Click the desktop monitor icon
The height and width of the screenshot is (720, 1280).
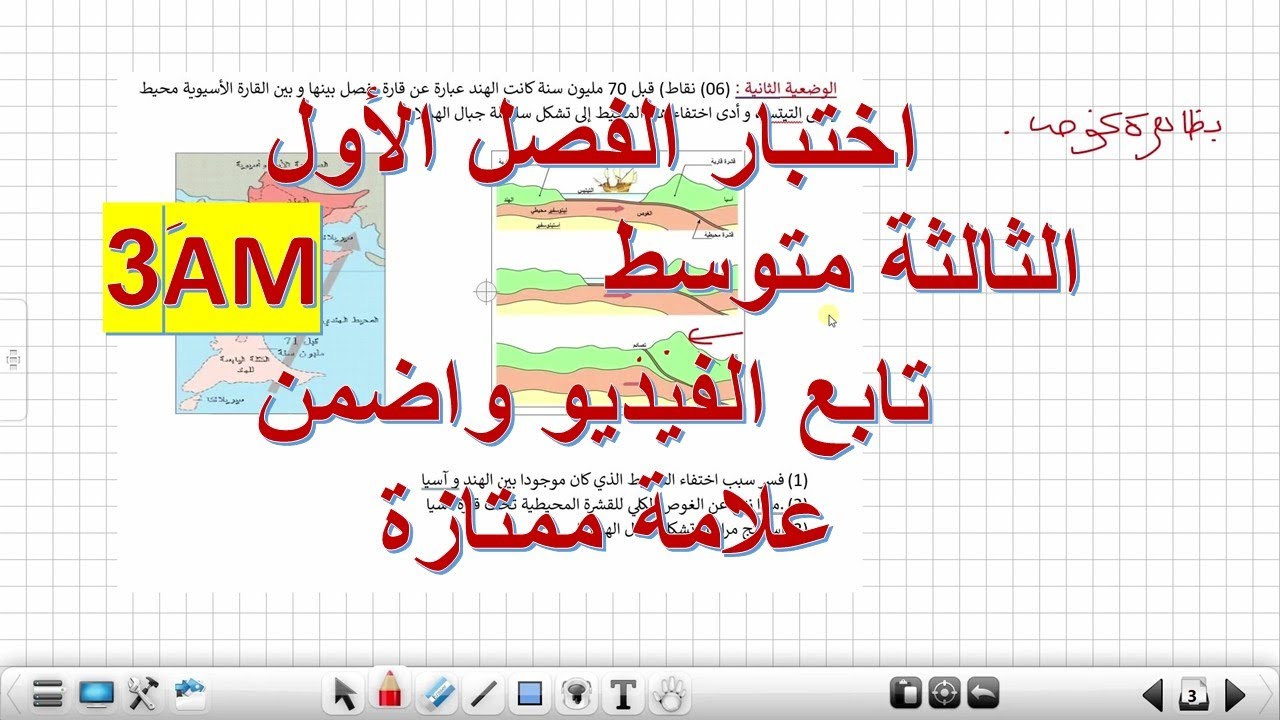(97, 692)
